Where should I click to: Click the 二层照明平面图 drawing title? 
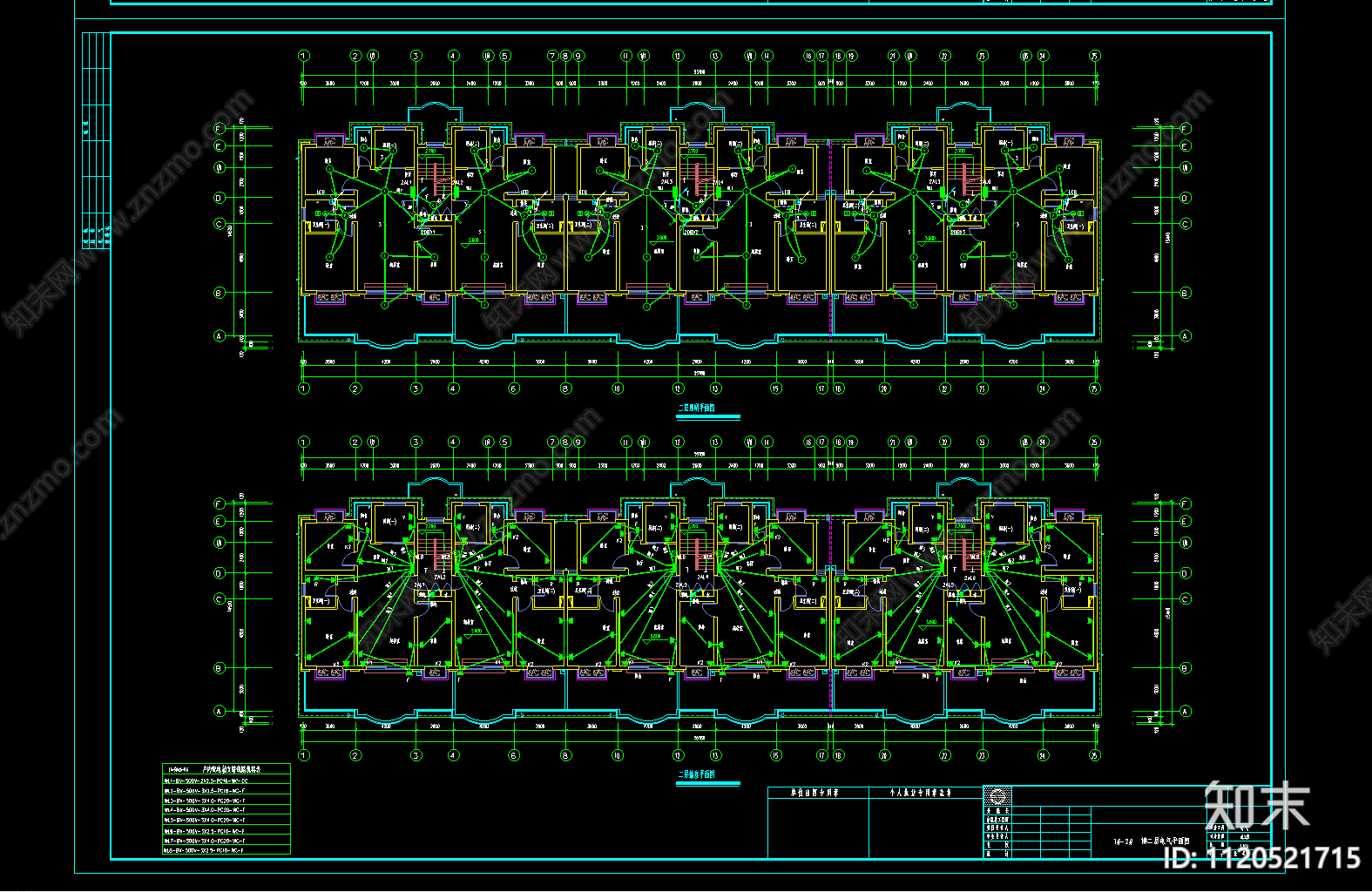pyautogui.click(x=697, y=408)
